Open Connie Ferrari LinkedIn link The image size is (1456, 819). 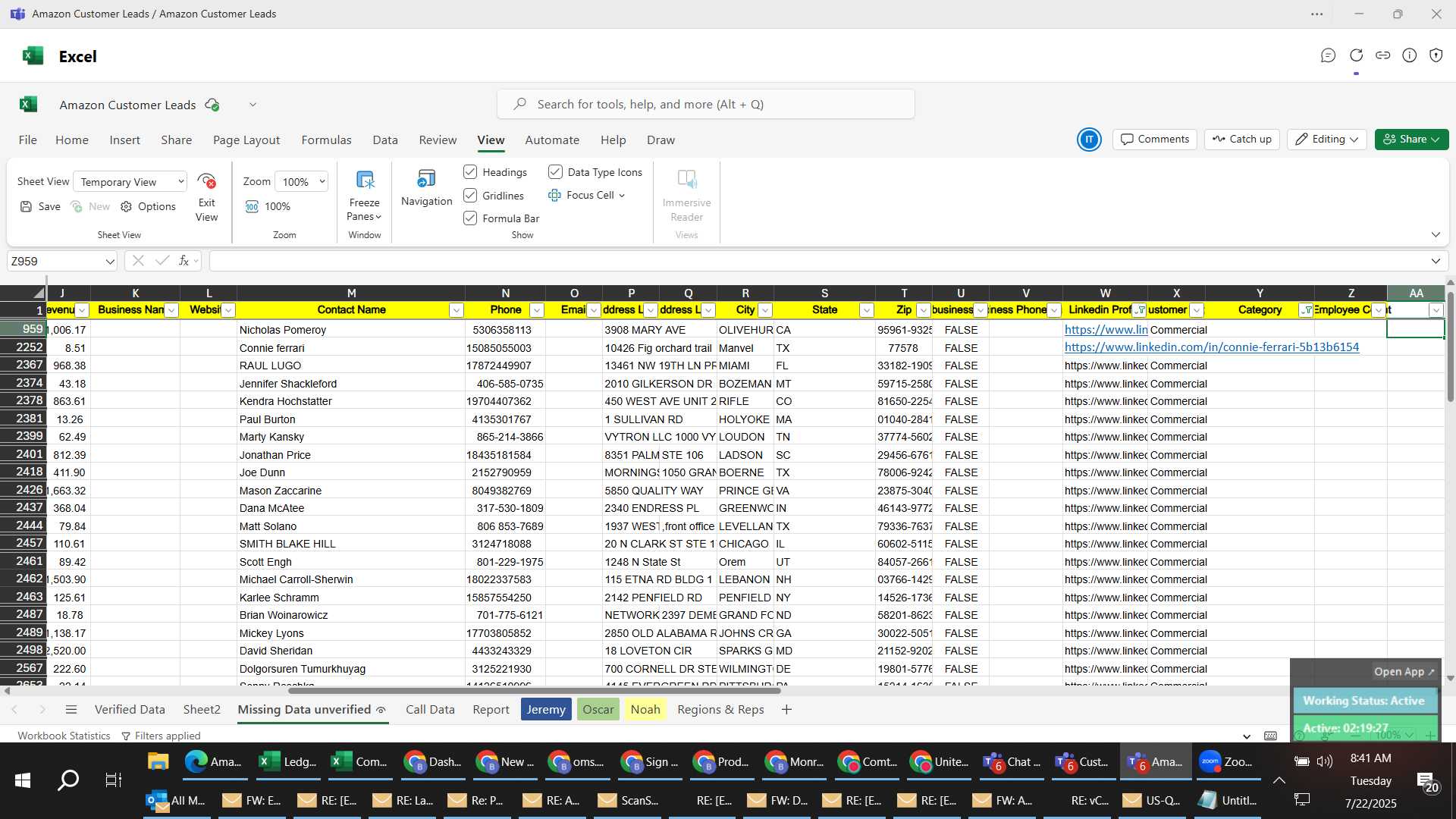(1211, 347)
